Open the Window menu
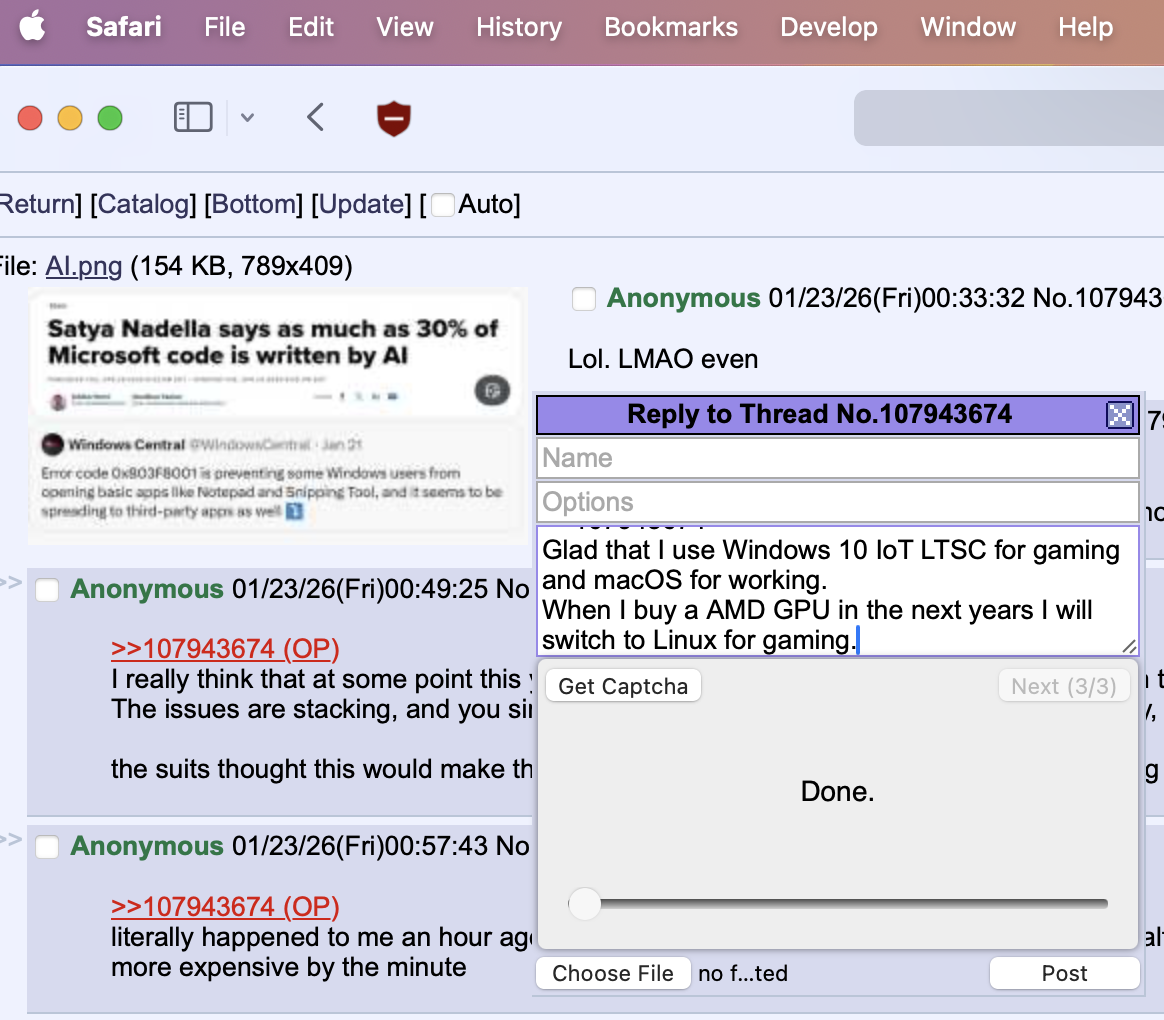The height and width of the screenshot is (1020, 1164). click(x=968, y=27)
